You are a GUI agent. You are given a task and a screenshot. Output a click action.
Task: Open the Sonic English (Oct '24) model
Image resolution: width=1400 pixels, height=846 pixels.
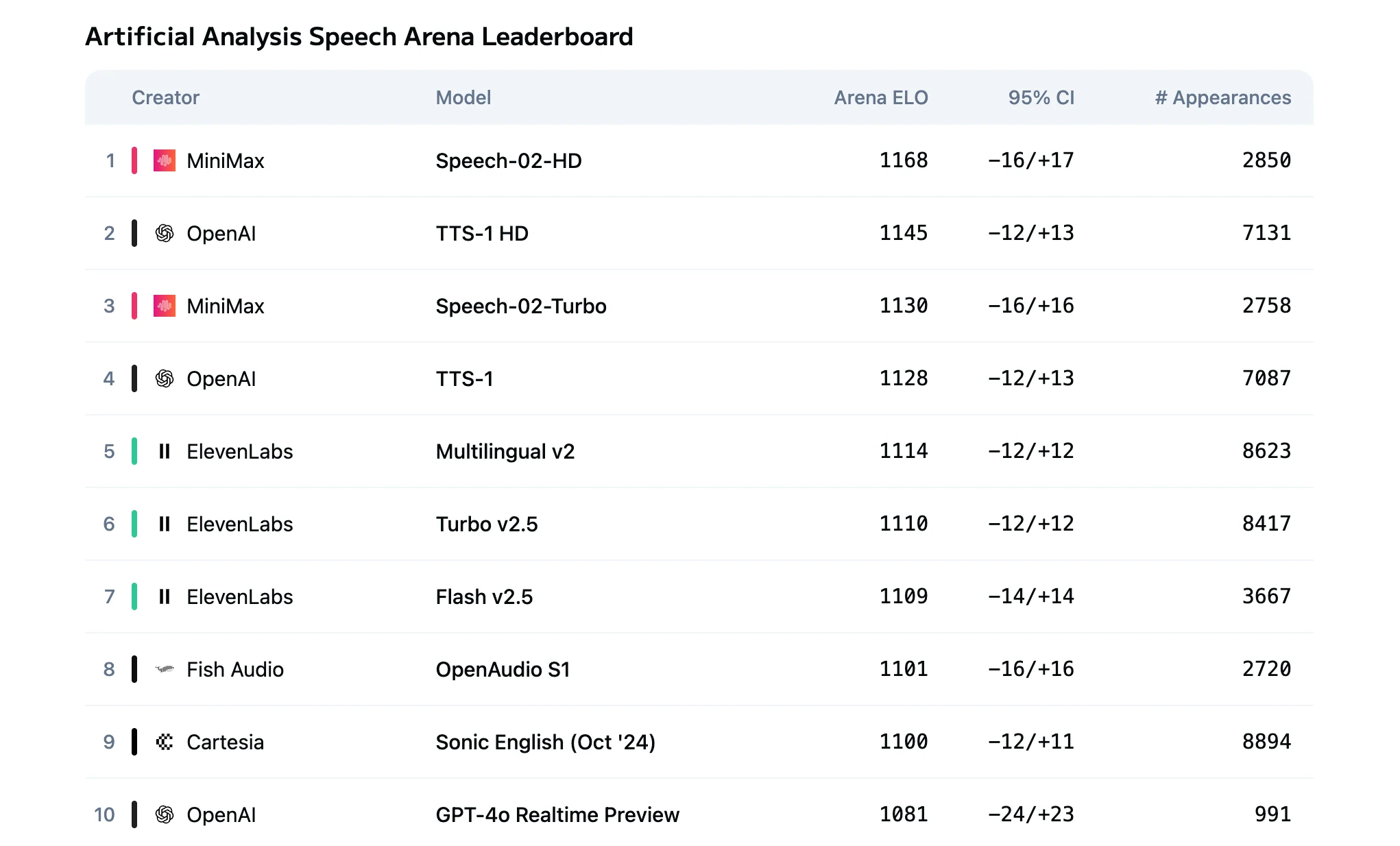coord(546,742)
